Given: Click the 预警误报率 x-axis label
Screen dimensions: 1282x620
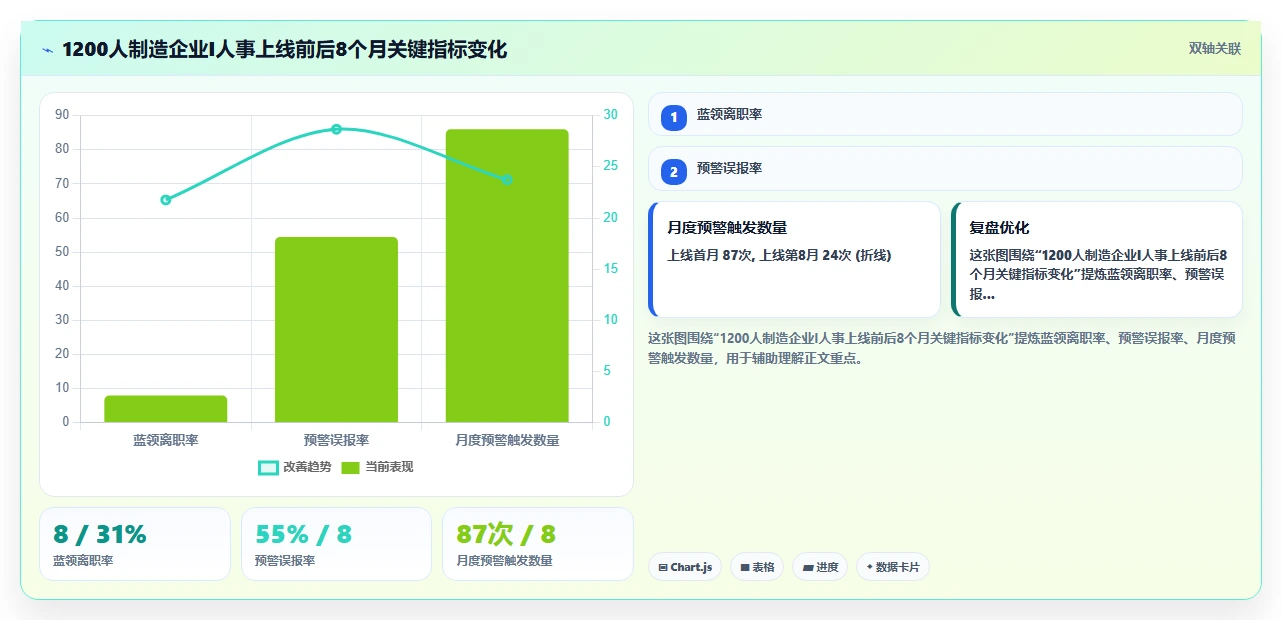Looking at the screenshot, I should click(x=336, y=440).
